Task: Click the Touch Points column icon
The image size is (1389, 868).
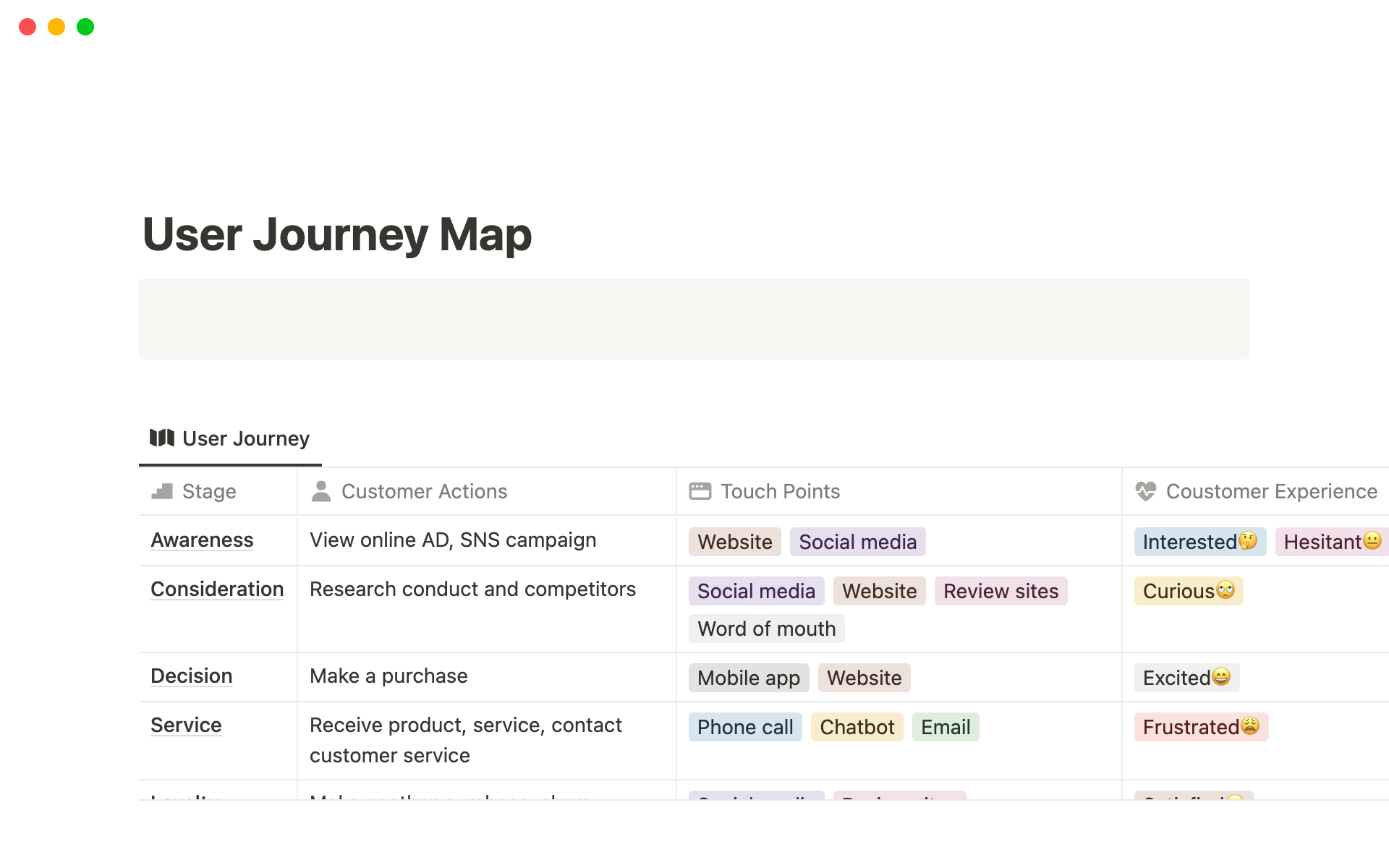Action: (x=700, y=491)
